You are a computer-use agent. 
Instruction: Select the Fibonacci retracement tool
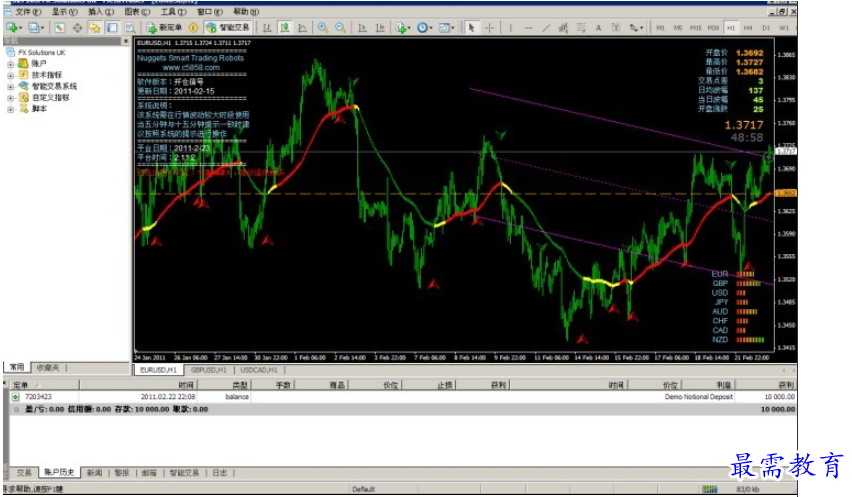[581, 27]
